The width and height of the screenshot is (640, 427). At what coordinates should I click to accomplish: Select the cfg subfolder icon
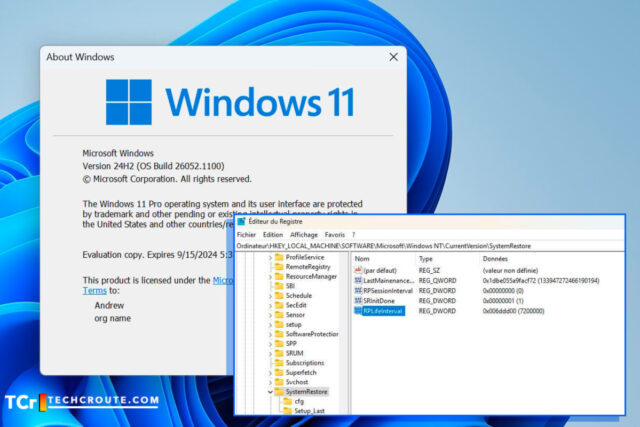coord(288,401)
